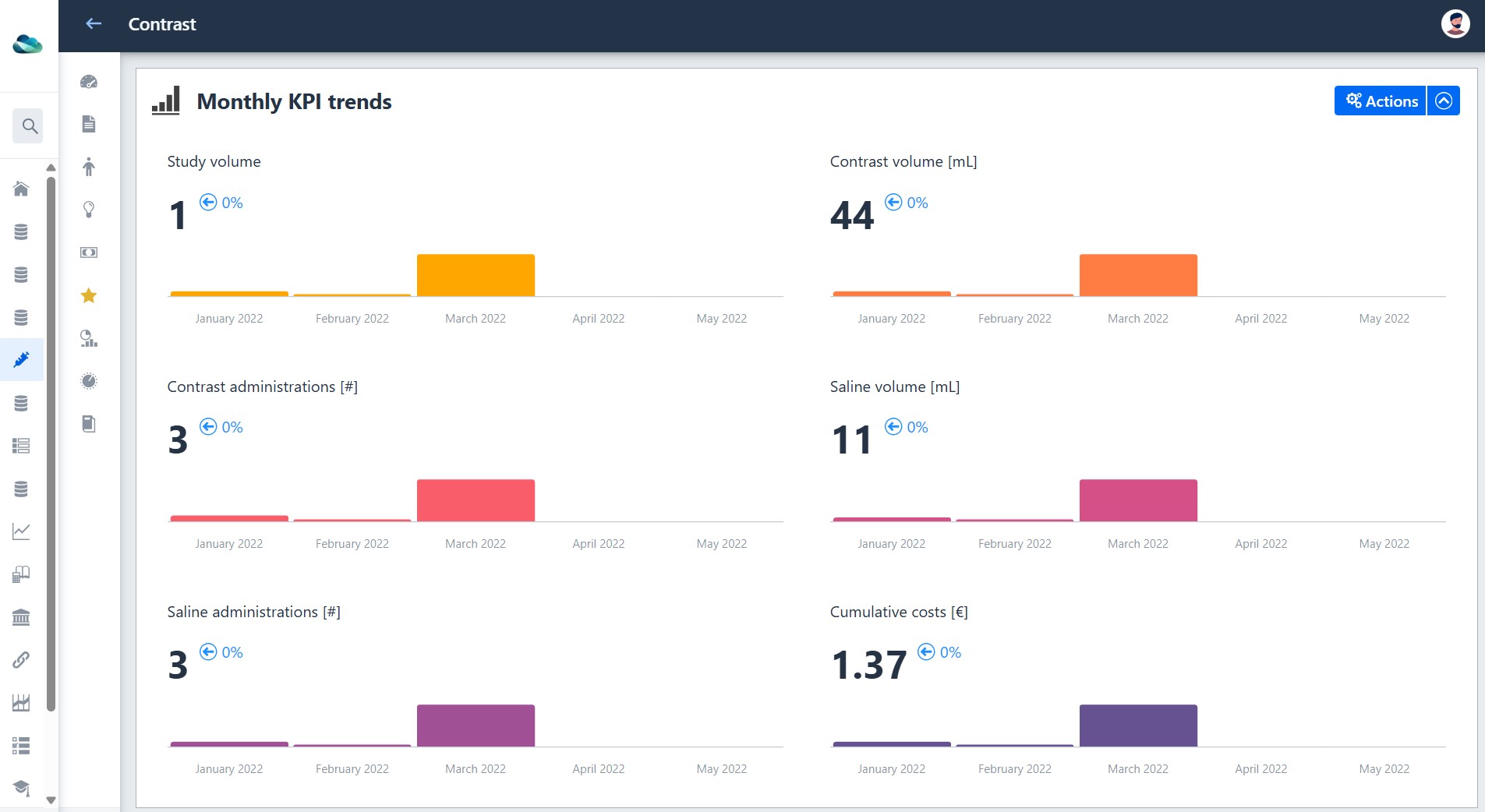This screenshot has height=812, width=1485.
Task: Collapse the Monthly KPI trends panel
Action: click(x=1444, y=101)
